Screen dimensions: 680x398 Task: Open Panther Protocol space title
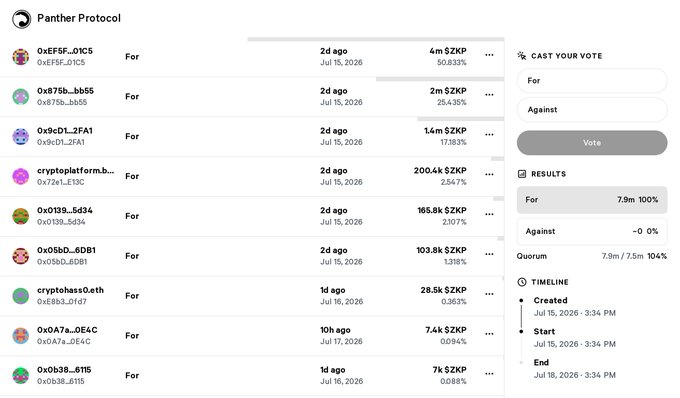pos(79,18)
